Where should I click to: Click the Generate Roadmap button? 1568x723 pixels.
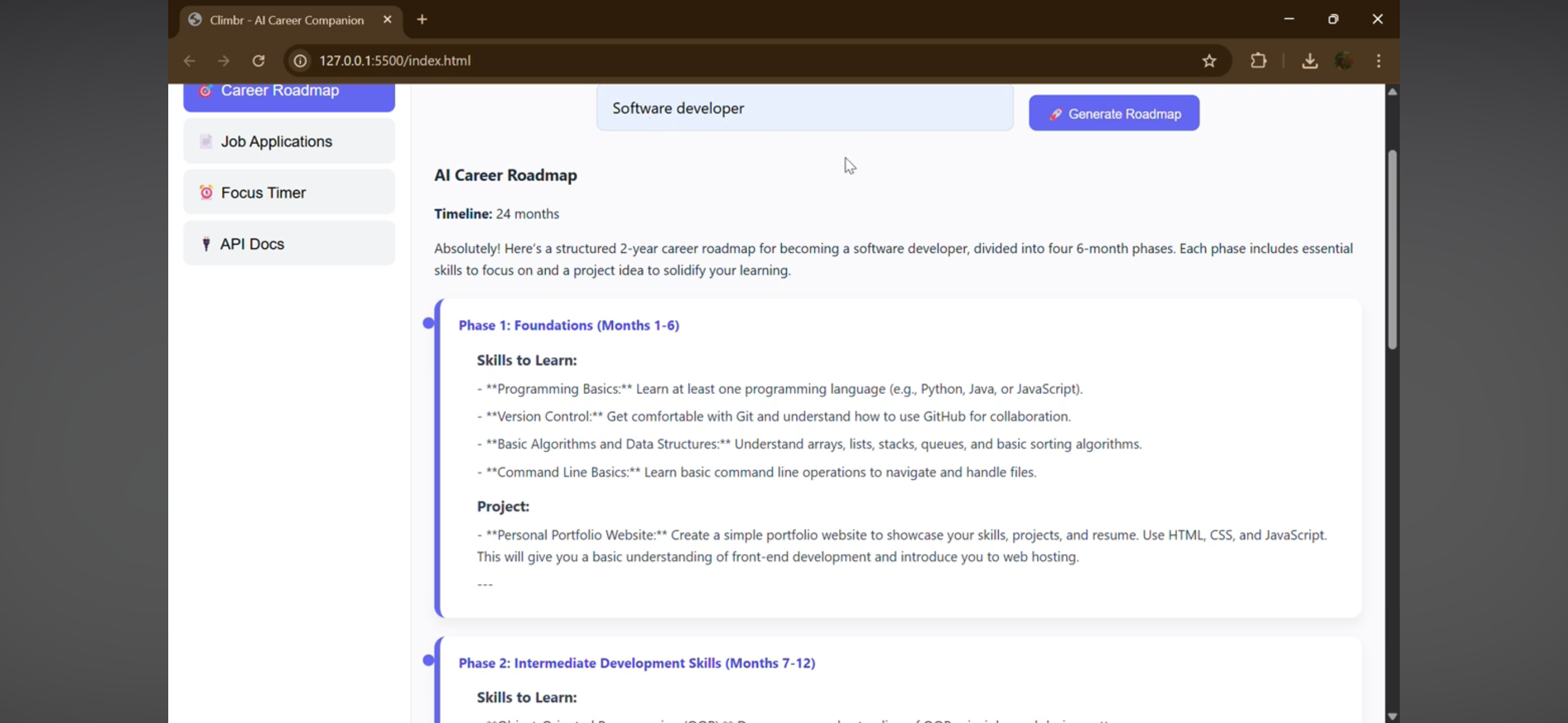tap(1114, 113)
